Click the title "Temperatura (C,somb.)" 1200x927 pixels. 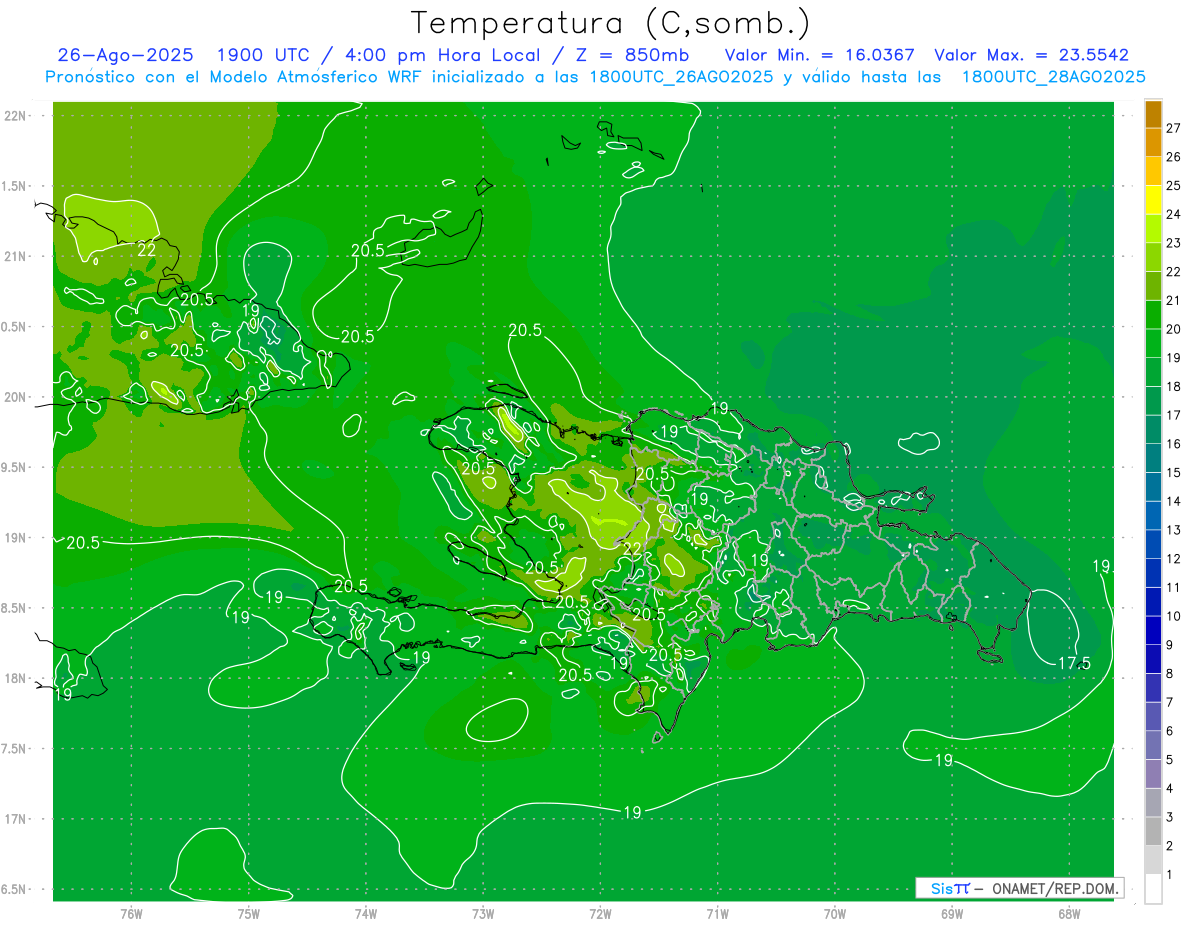point(610,23)
